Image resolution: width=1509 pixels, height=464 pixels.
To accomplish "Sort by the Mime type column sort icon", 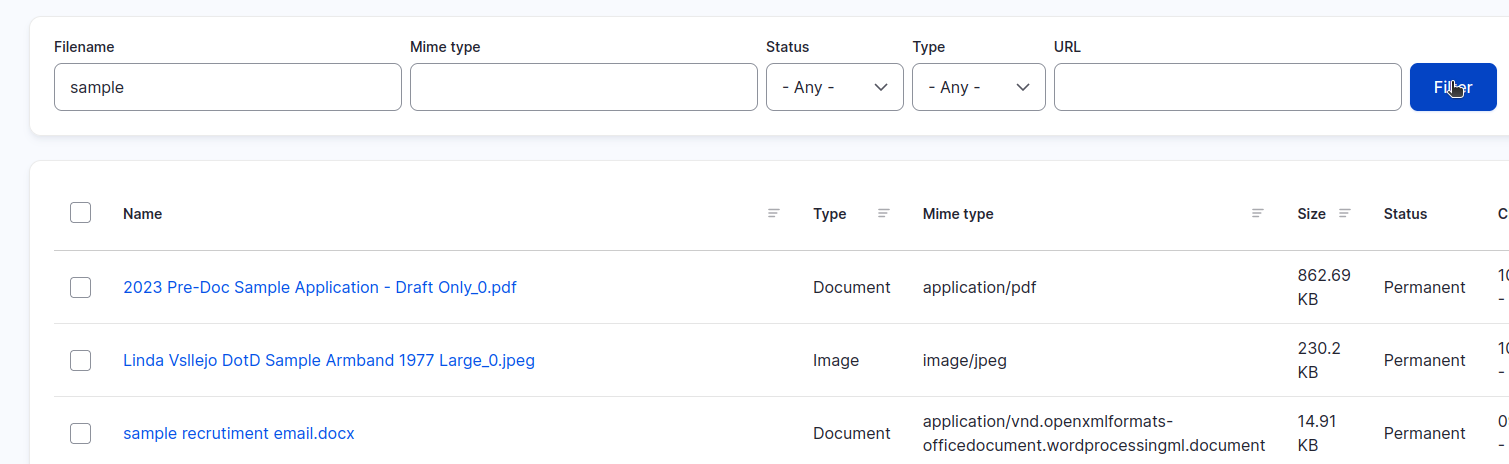I will click(1257, 213).
